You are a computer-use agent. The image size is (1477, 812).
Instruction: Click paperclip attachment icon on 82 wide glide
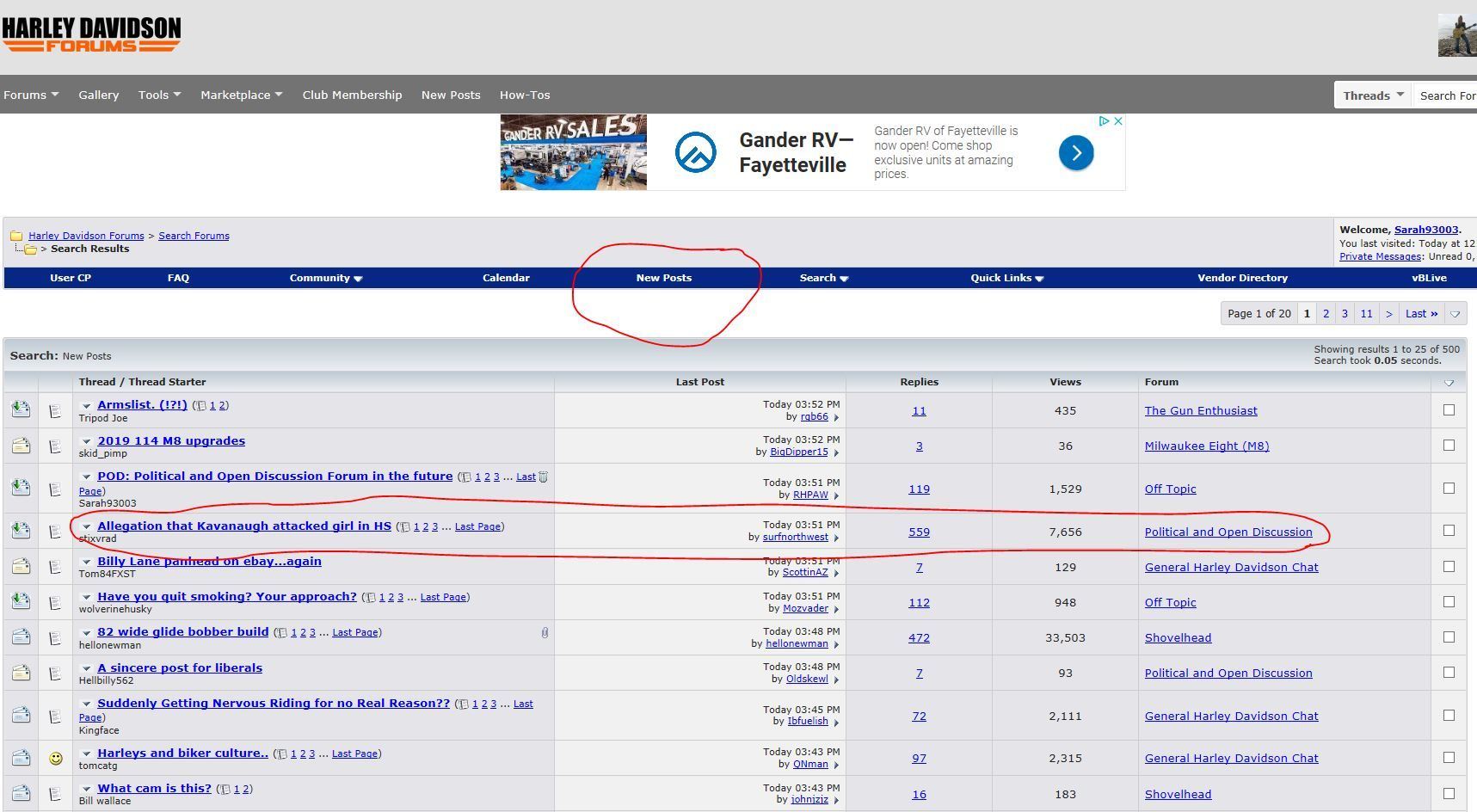(545, 633)
